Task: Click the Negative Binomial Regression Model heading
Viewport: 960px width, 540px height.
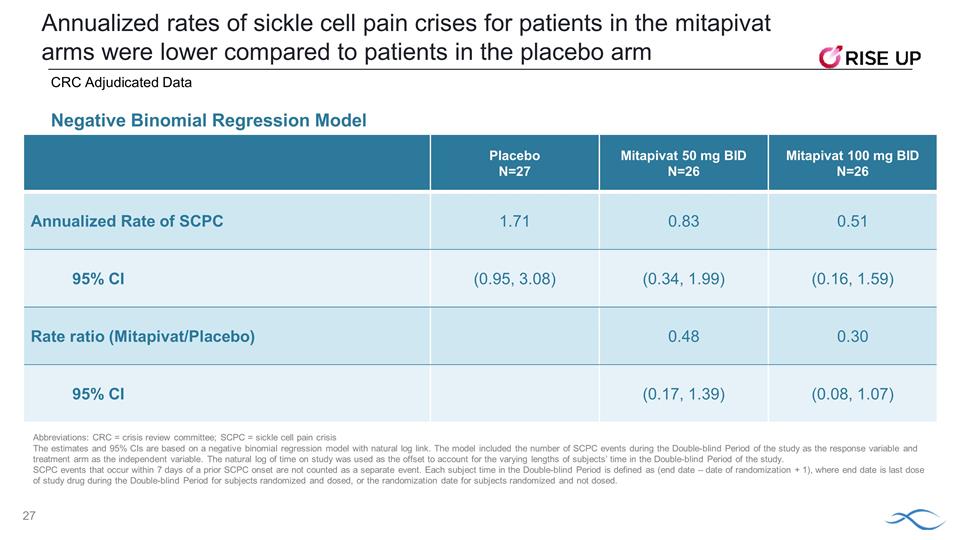Action: (209, 121)
